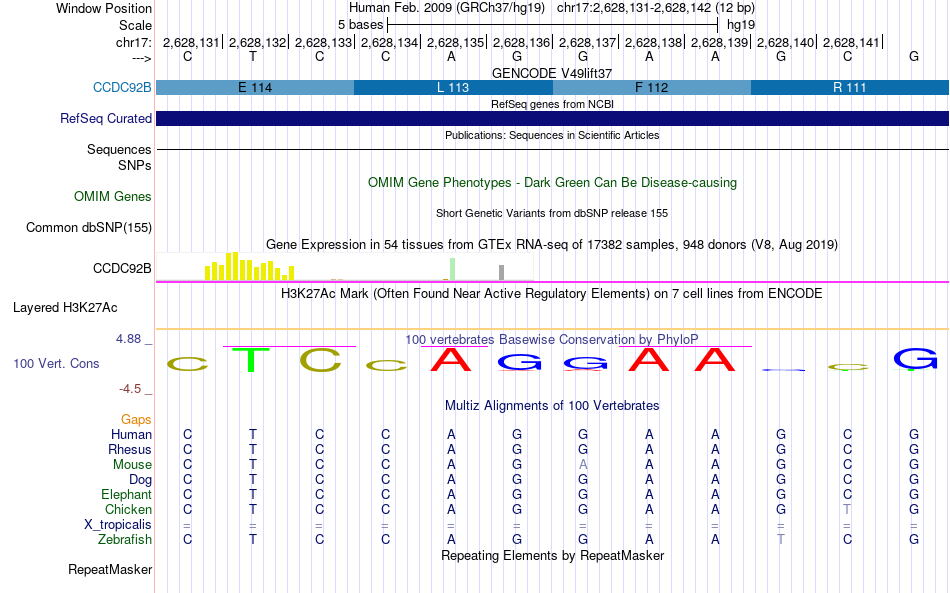This screenshot has height=593, width=950.
Task: Click the Scale label
Action: 135,25
